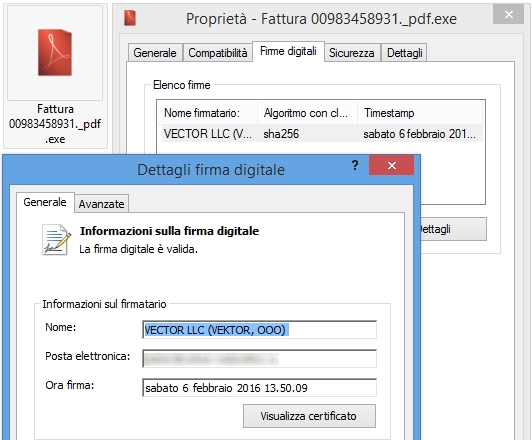Switch to the Dettagli properties tab

pos(404,53)
